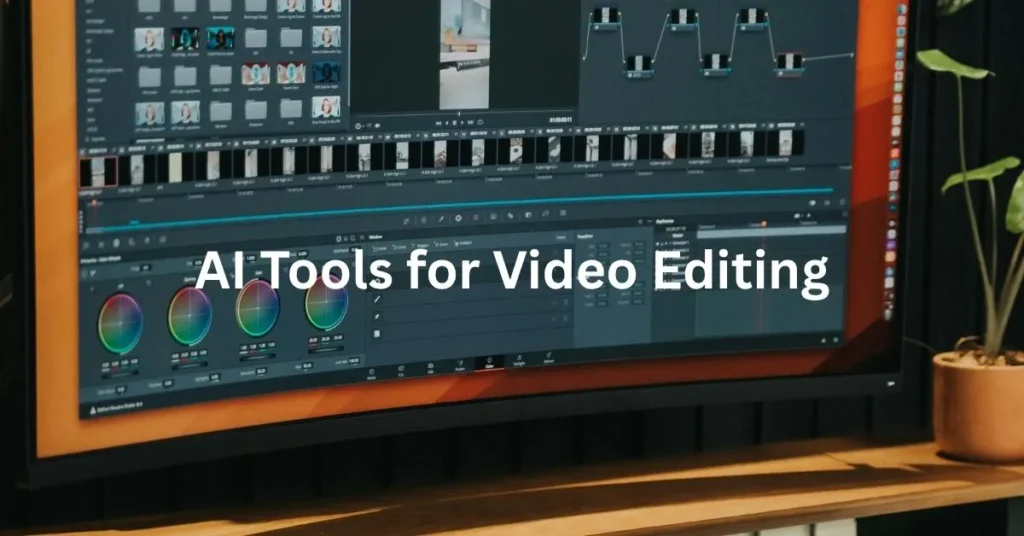This screenshot has width=1024, height=536.
Task: Click the viewer image
Action: pyautogui.click(x=465, y=54)
